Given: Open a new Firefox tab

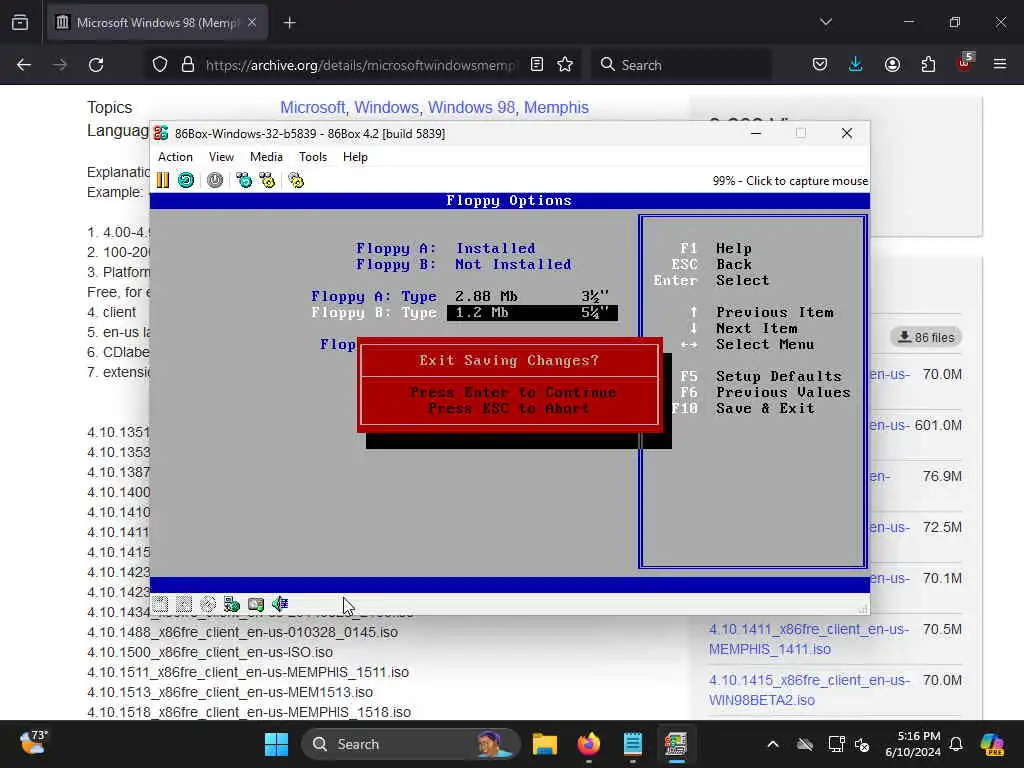Looking at the screenshot, I should point(289,23).
